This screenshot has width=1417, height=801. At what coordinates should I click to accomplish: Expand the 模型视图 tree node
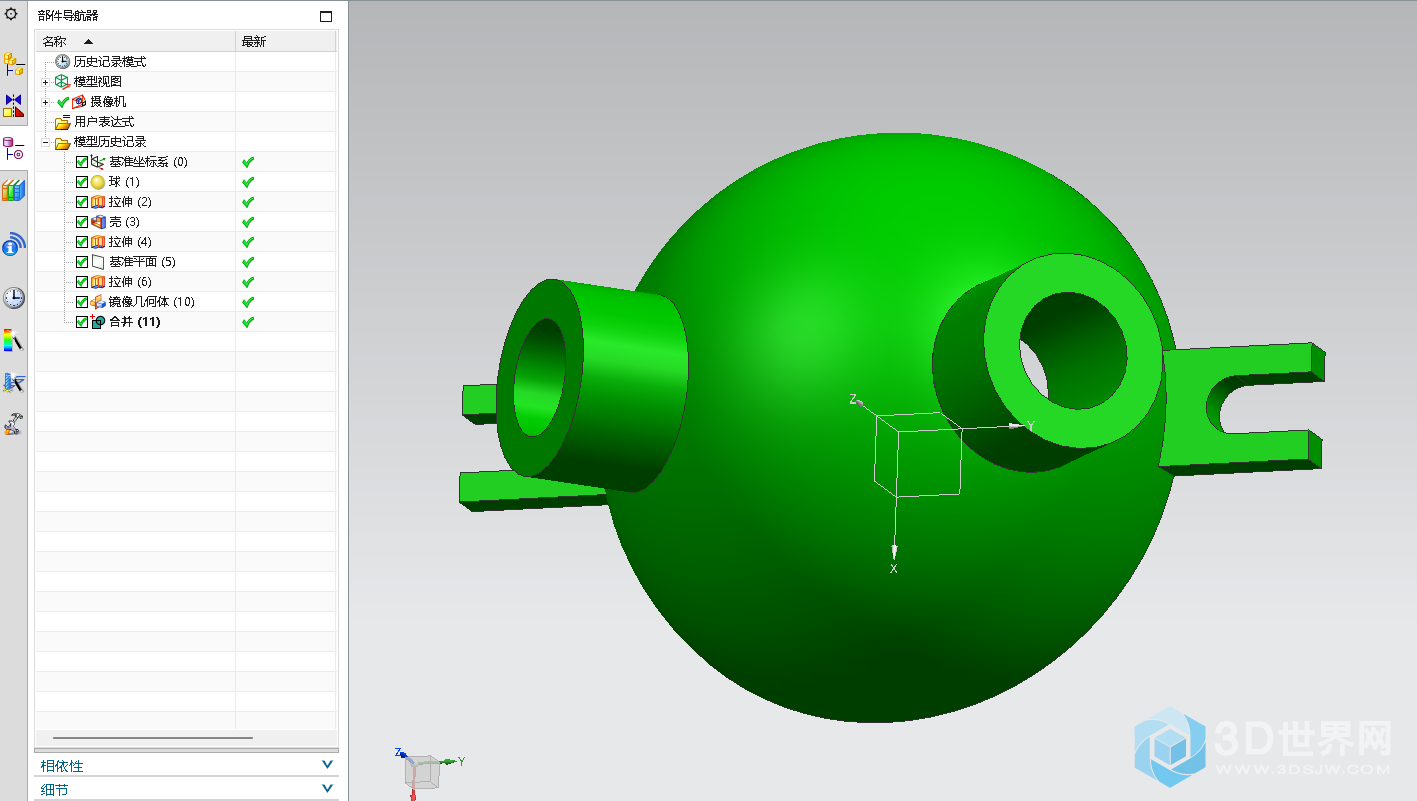coord(45,82)
